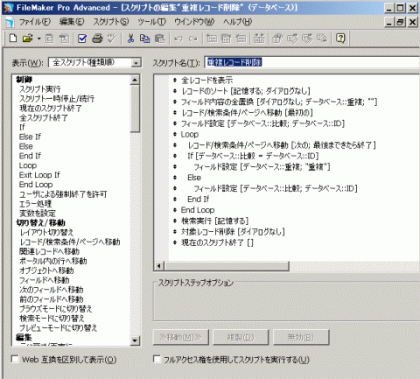Open the ファイル(F) menu

35,22
